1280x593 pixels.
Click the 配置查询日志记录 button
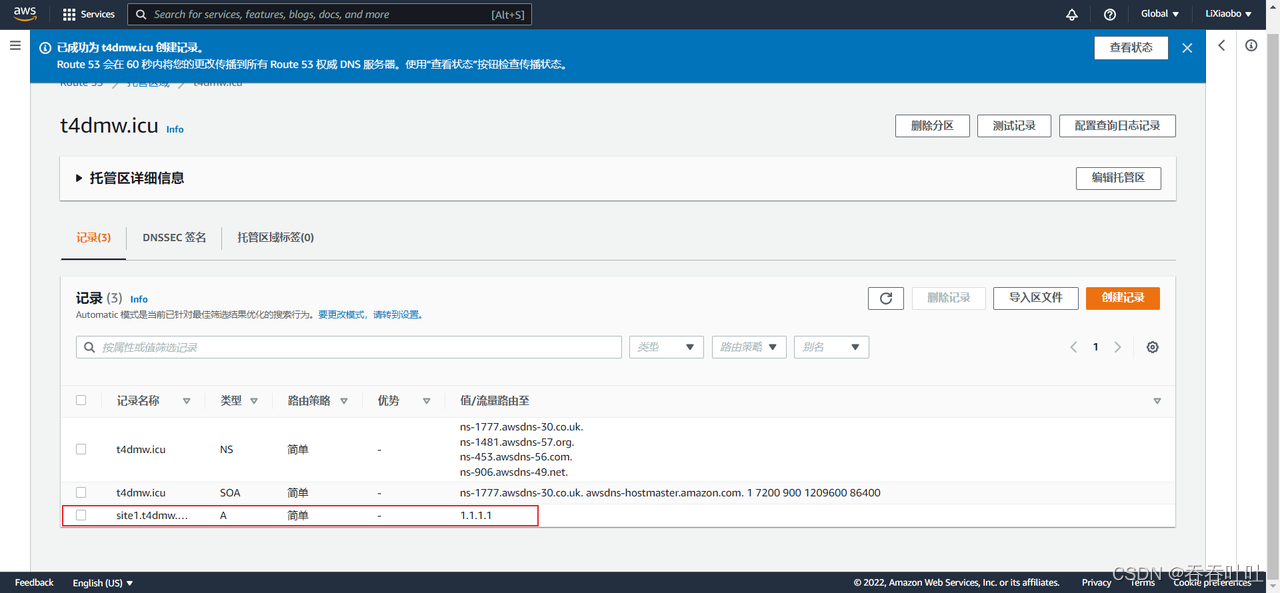(x=1117, y=126)
